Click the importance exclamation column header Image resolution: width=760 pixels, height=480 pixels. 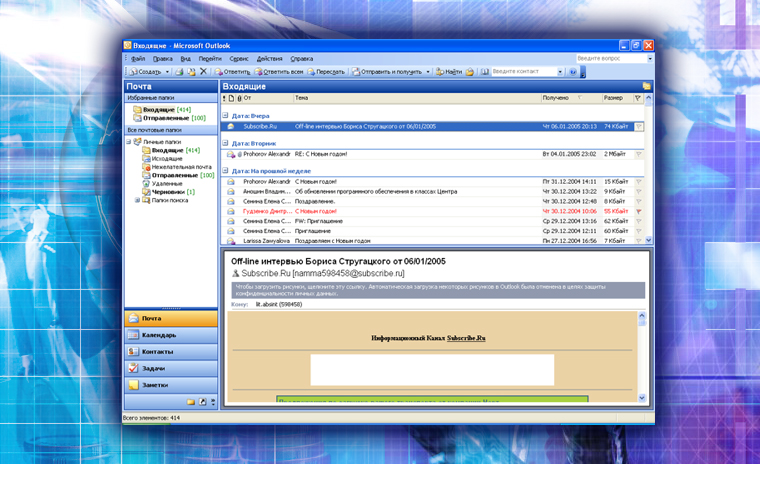224,98
